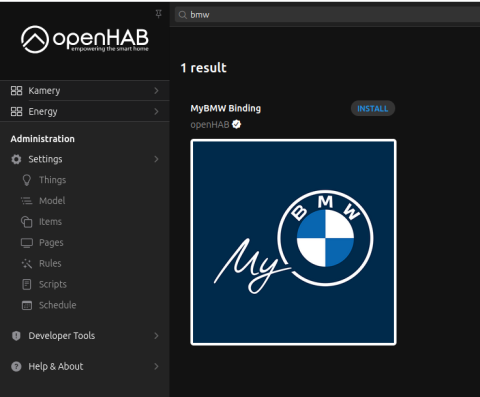Click the Settings gear icon
Viewport: 480px width, 397px height.
pyautogui.click(x=16, y=159)
